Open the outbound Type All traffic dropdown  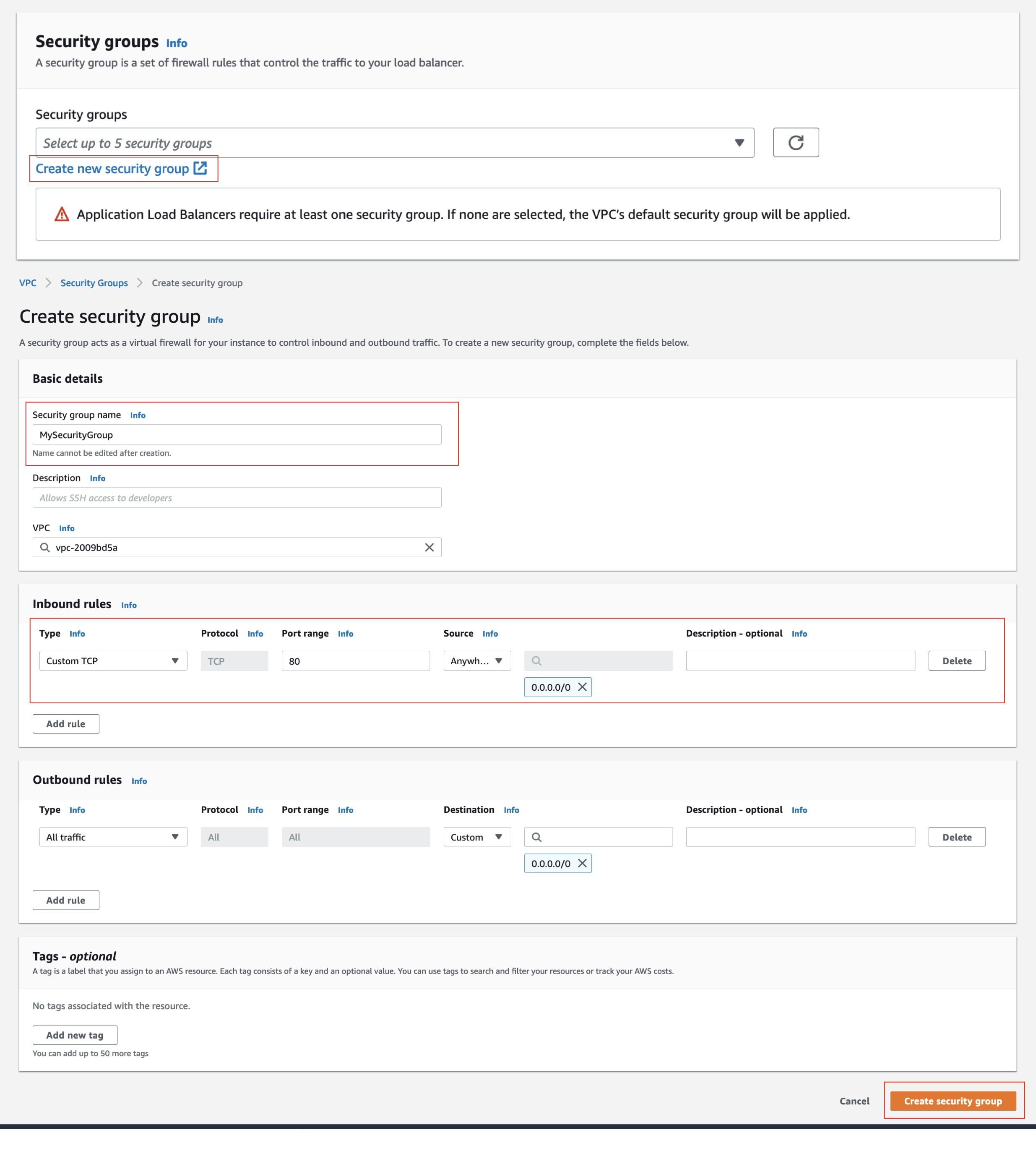pyautogui.click(x=113, y=837)
